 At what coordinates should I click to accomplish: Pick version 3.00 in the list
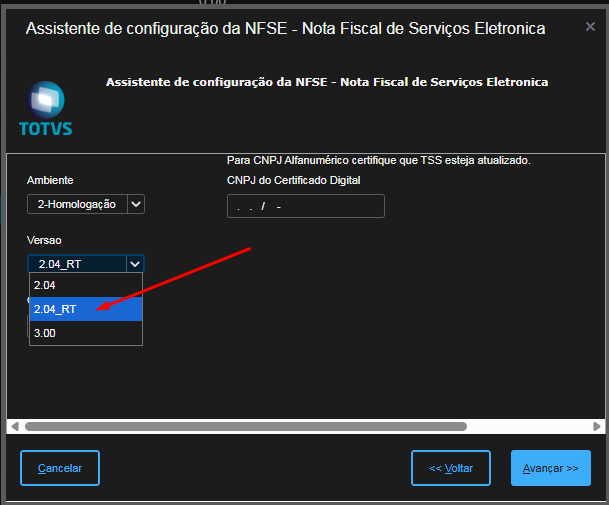[86, 333]
